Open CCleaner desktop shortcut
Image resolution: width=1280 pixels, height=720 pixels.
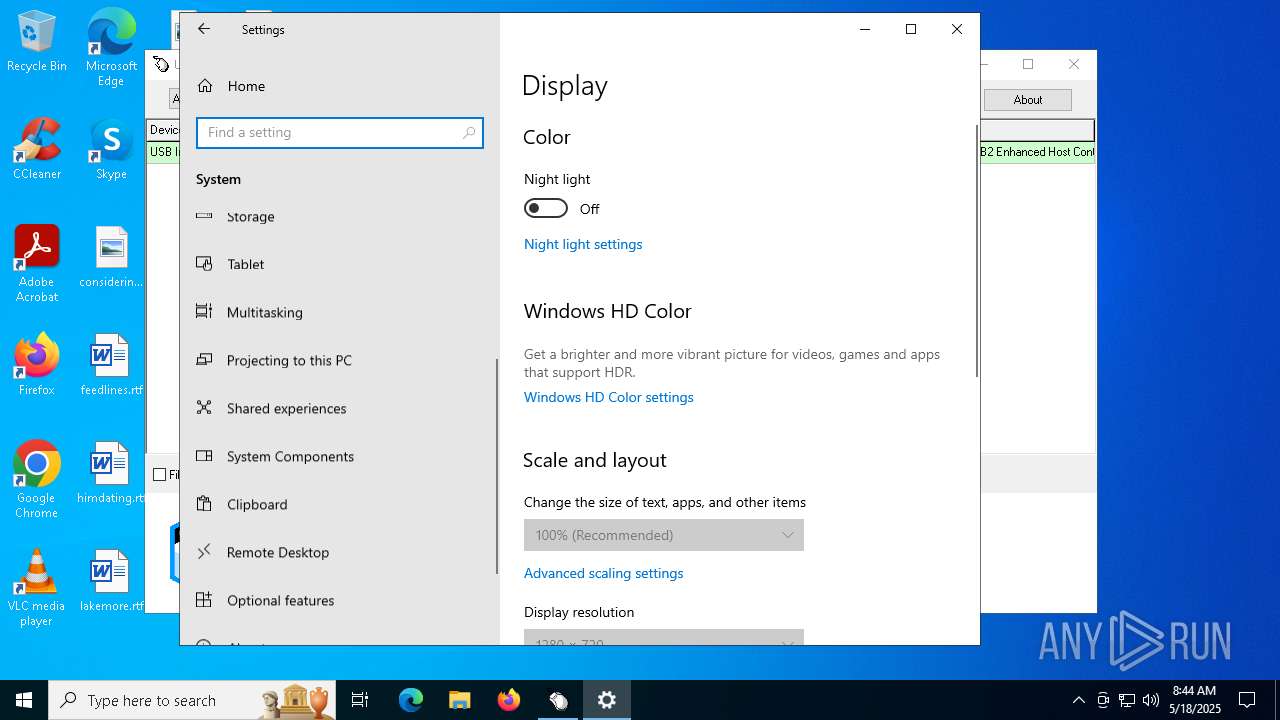pyautogui.click(x=37, y=149)
